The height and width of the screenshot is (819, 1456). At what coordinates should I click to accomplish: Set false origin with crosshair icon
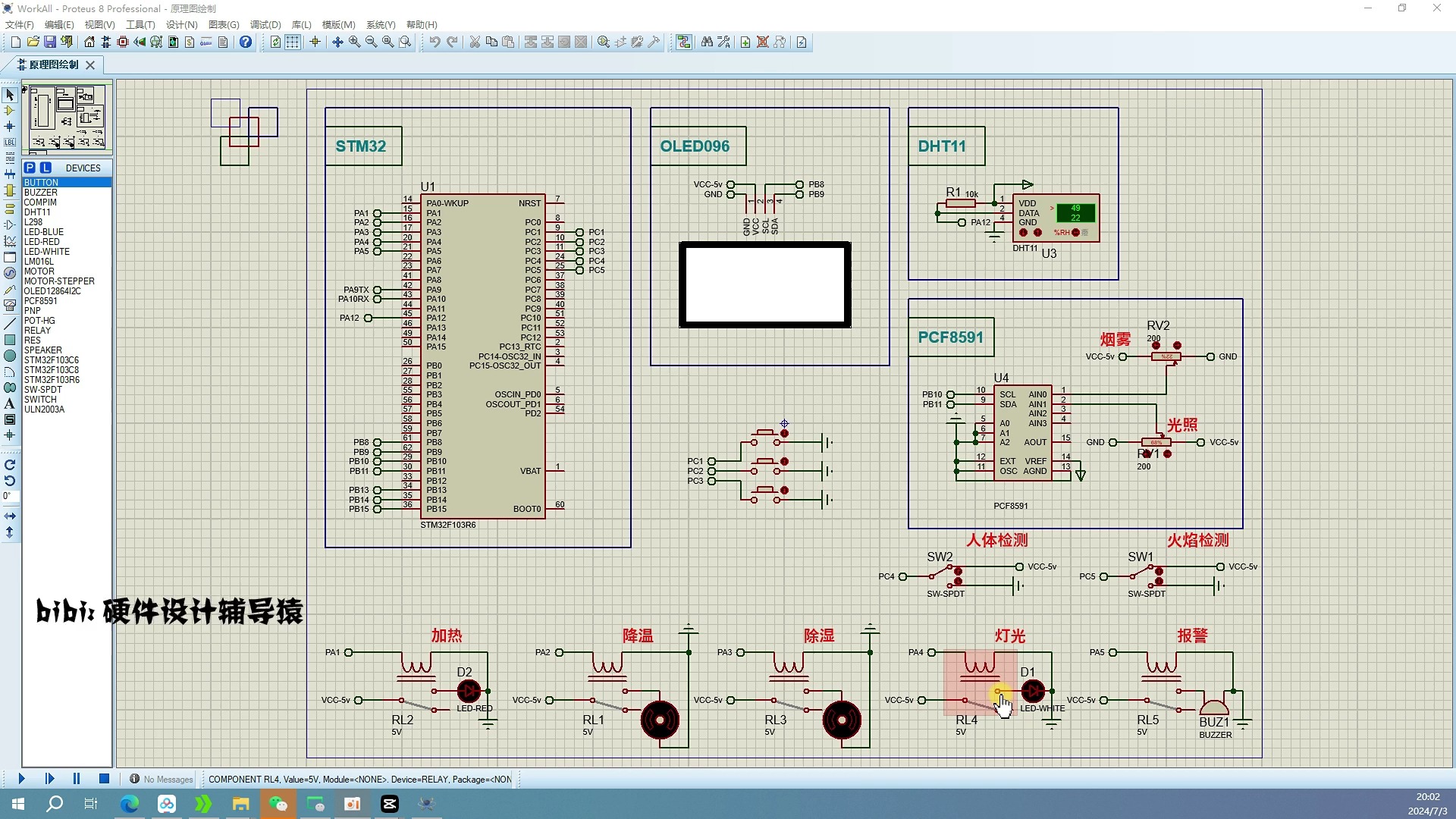[x=315, y=42]
